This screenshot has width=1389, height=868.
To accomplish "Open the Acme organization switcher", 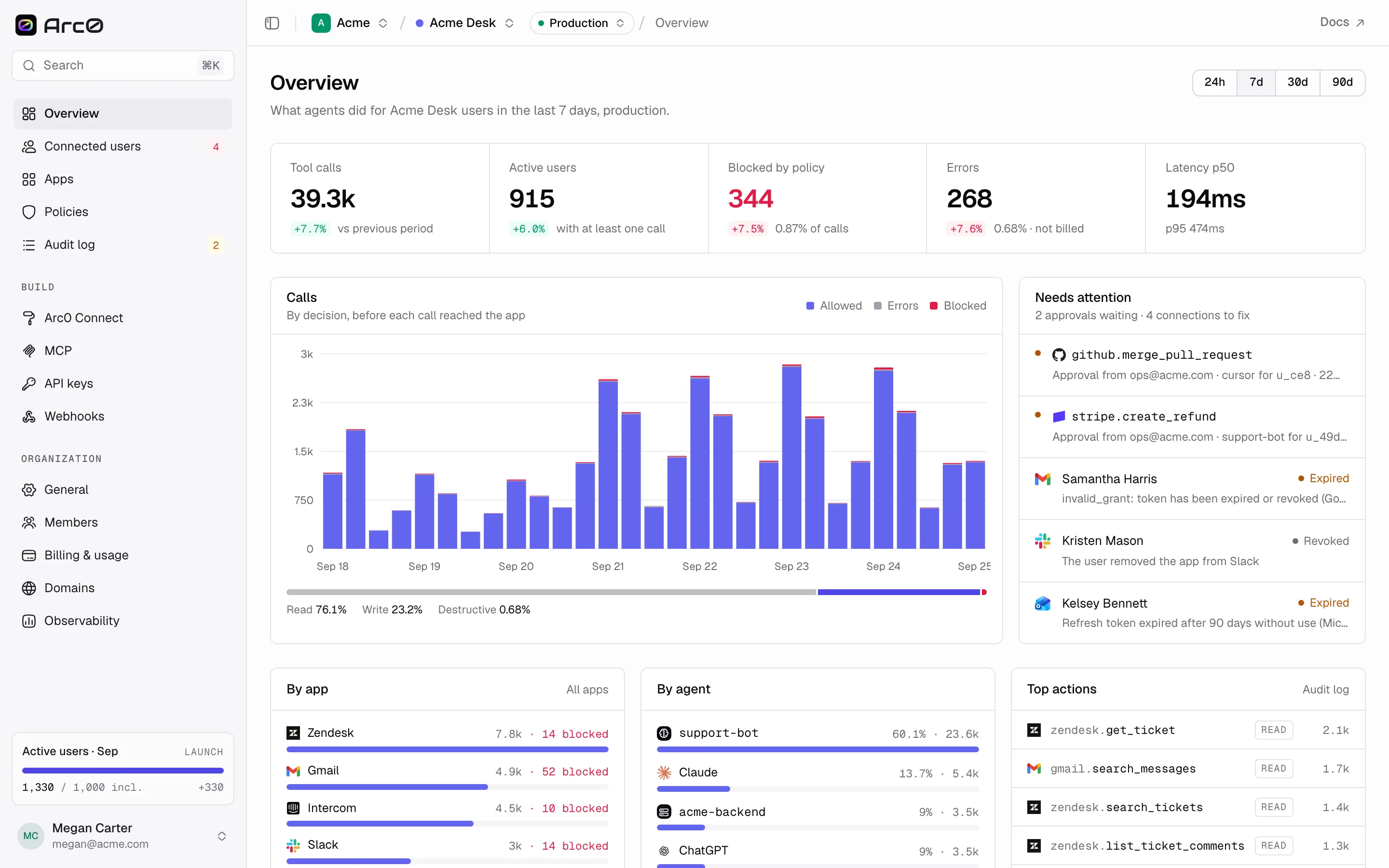I will tap(350, 23).
